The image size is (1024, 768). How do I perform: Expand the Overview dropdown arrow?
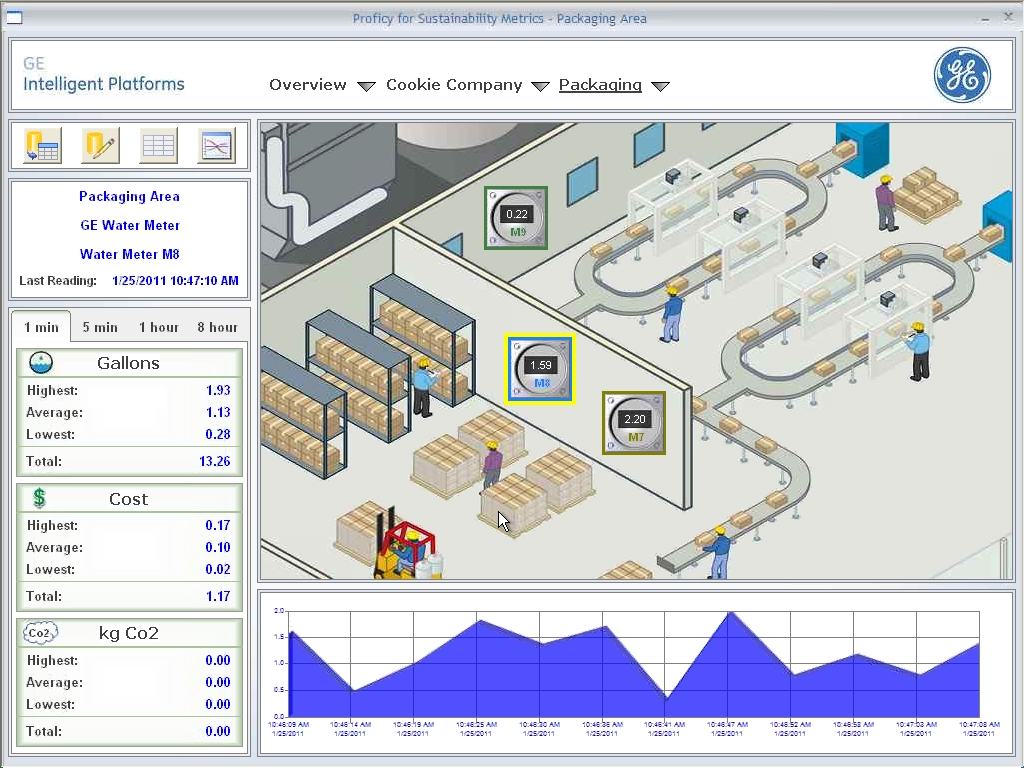[366, 86]
